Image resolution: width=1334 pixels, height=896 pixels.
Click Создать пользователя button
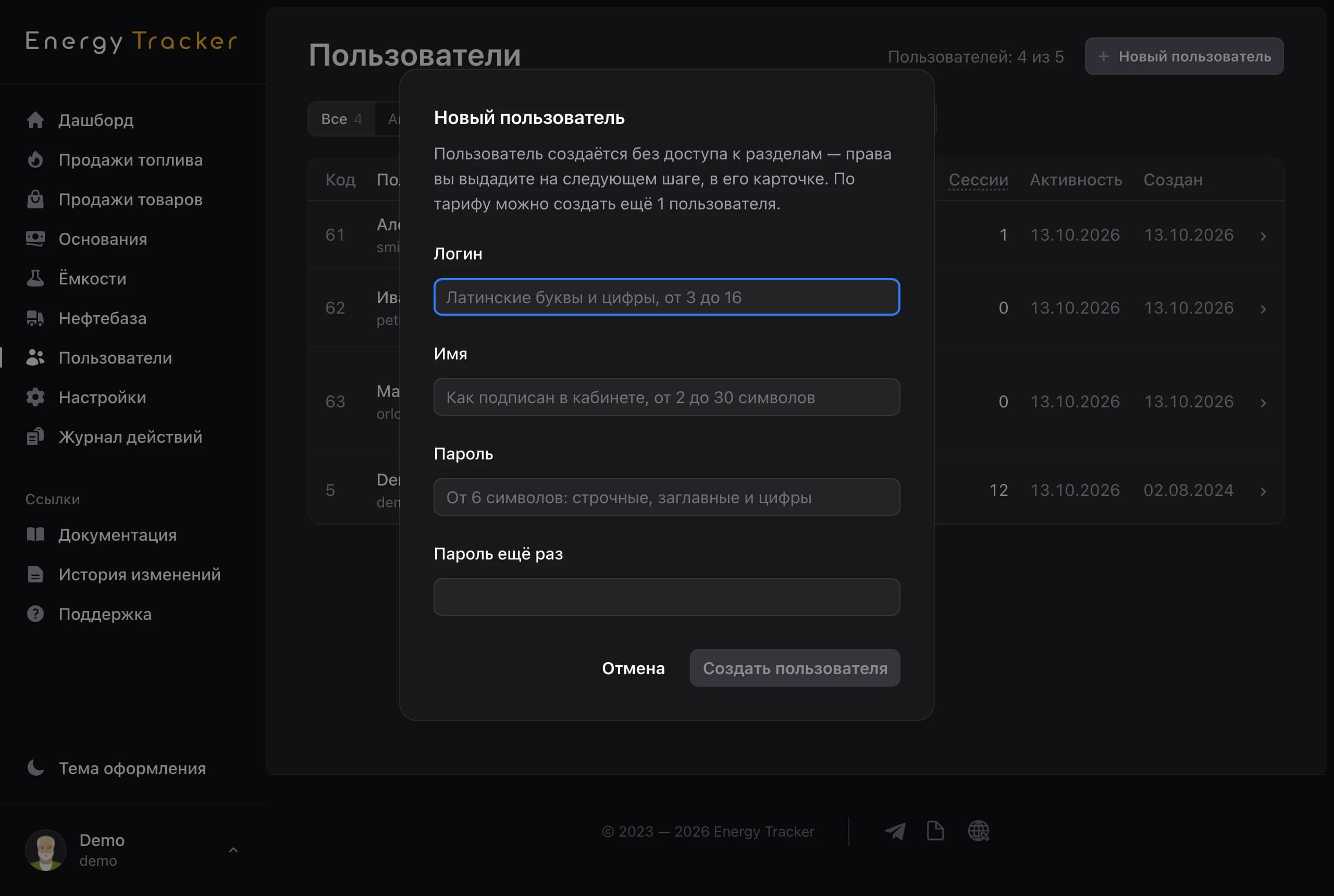[795, 668]
